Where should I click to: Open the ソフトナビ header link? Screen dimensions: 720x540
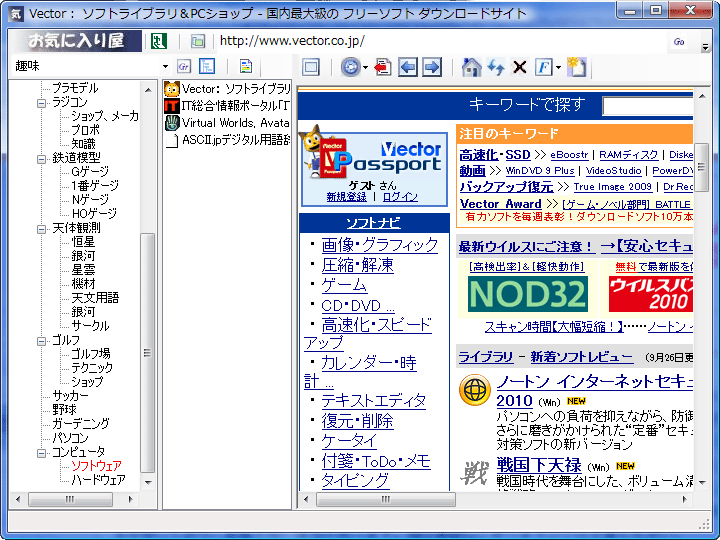click(x=373, y=223)
